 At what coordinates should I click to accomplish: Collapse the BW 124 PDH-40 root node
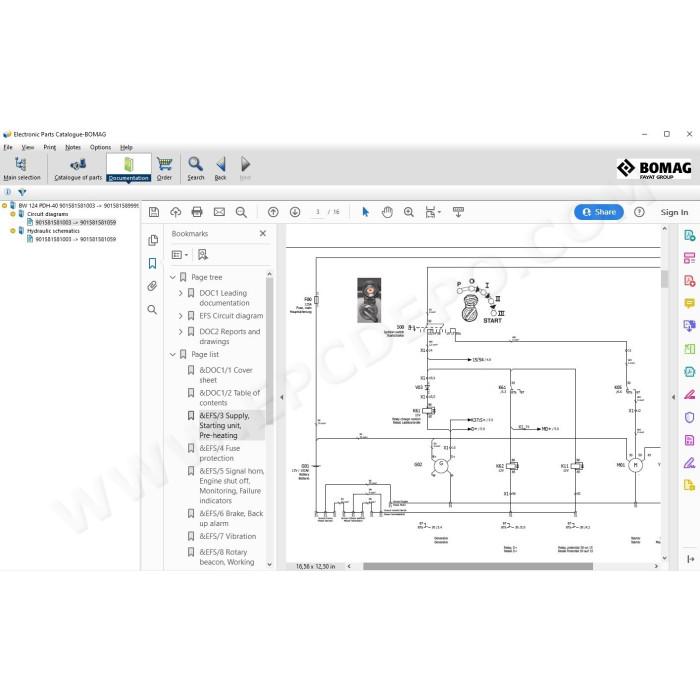pos(4,205)
